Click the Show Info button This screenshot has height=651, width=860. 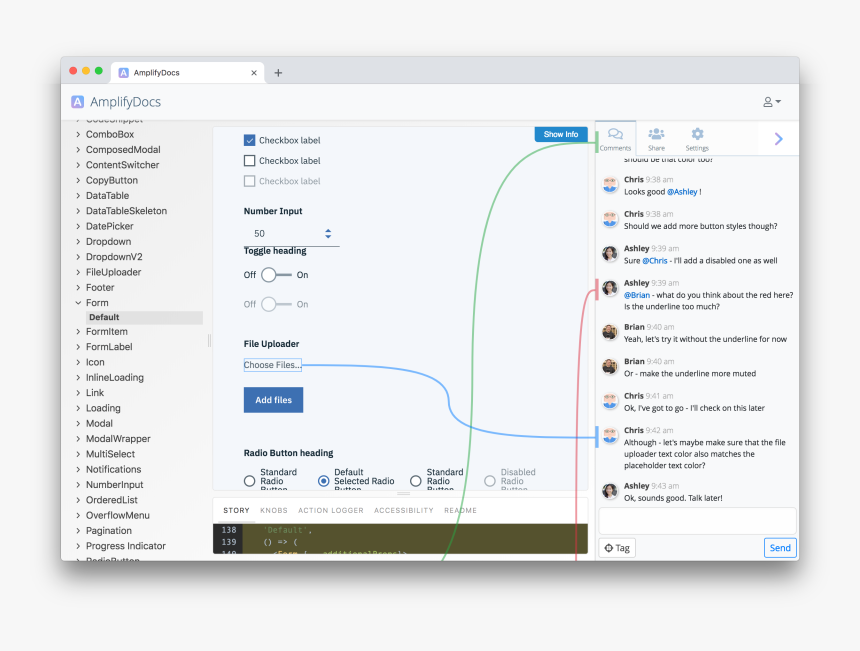[x=561, y=134]
